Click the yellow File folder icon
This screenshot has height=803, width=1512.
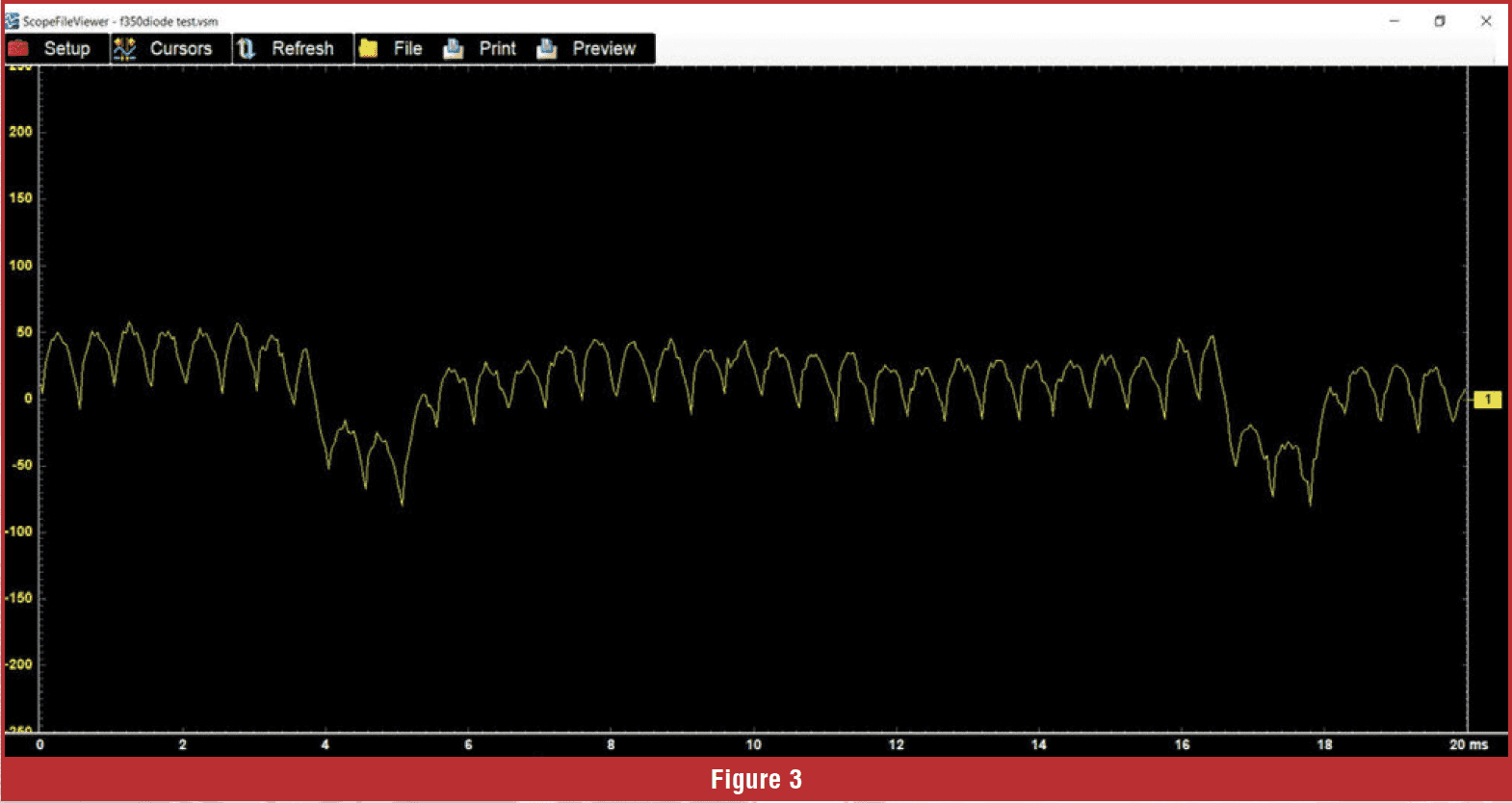(368, 48)
